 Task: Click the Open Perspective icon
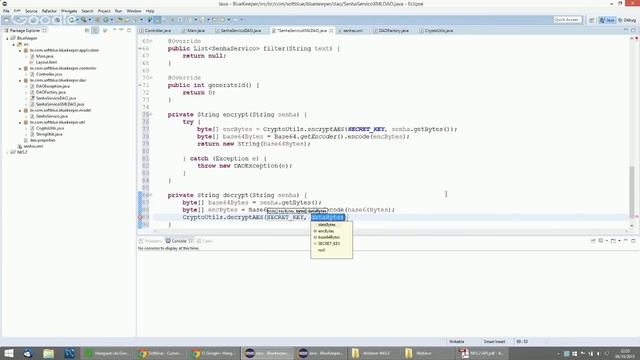[x=591, y=20]
